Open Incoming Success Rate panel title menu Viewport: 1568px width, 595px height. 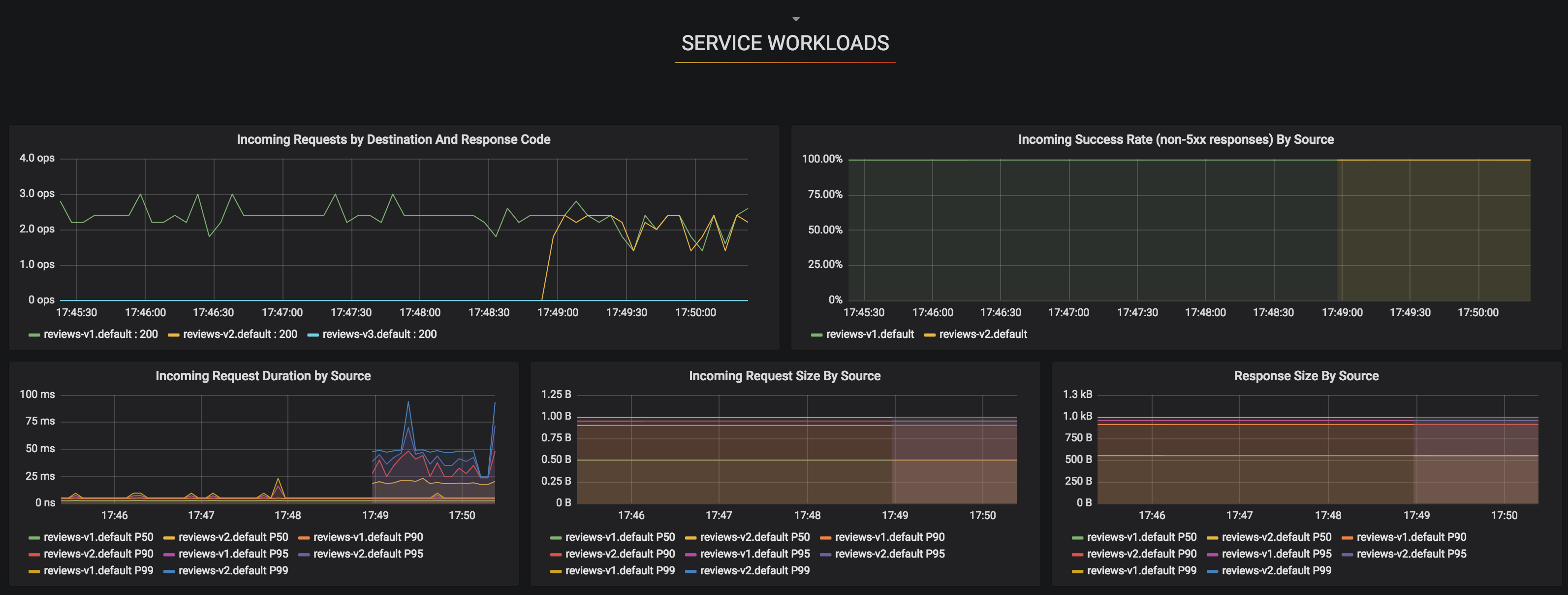(x=1175, y=139)
